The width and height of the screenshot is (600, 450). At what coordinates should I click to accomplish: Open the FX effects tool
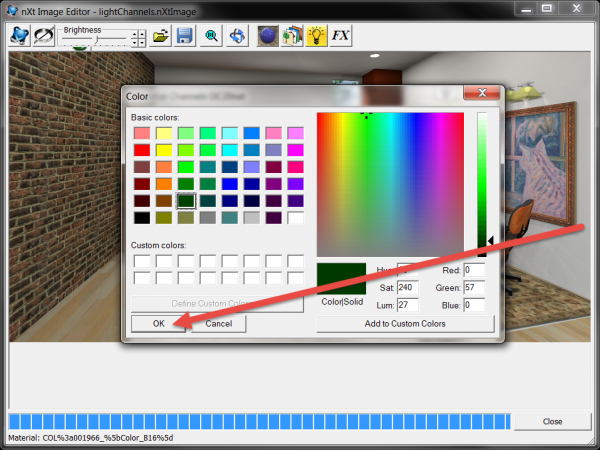pyautogui.click(x=341, y=36)
